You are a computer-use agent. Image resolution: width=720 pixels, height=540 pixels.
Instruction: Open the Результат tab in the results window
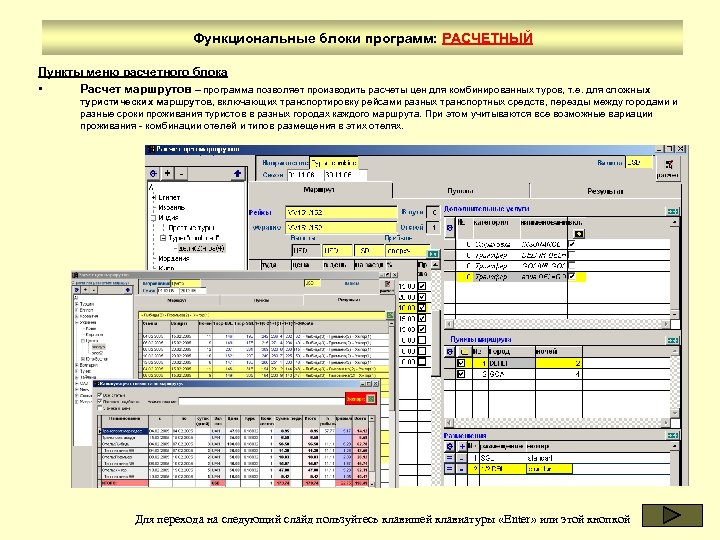point(348,300)
